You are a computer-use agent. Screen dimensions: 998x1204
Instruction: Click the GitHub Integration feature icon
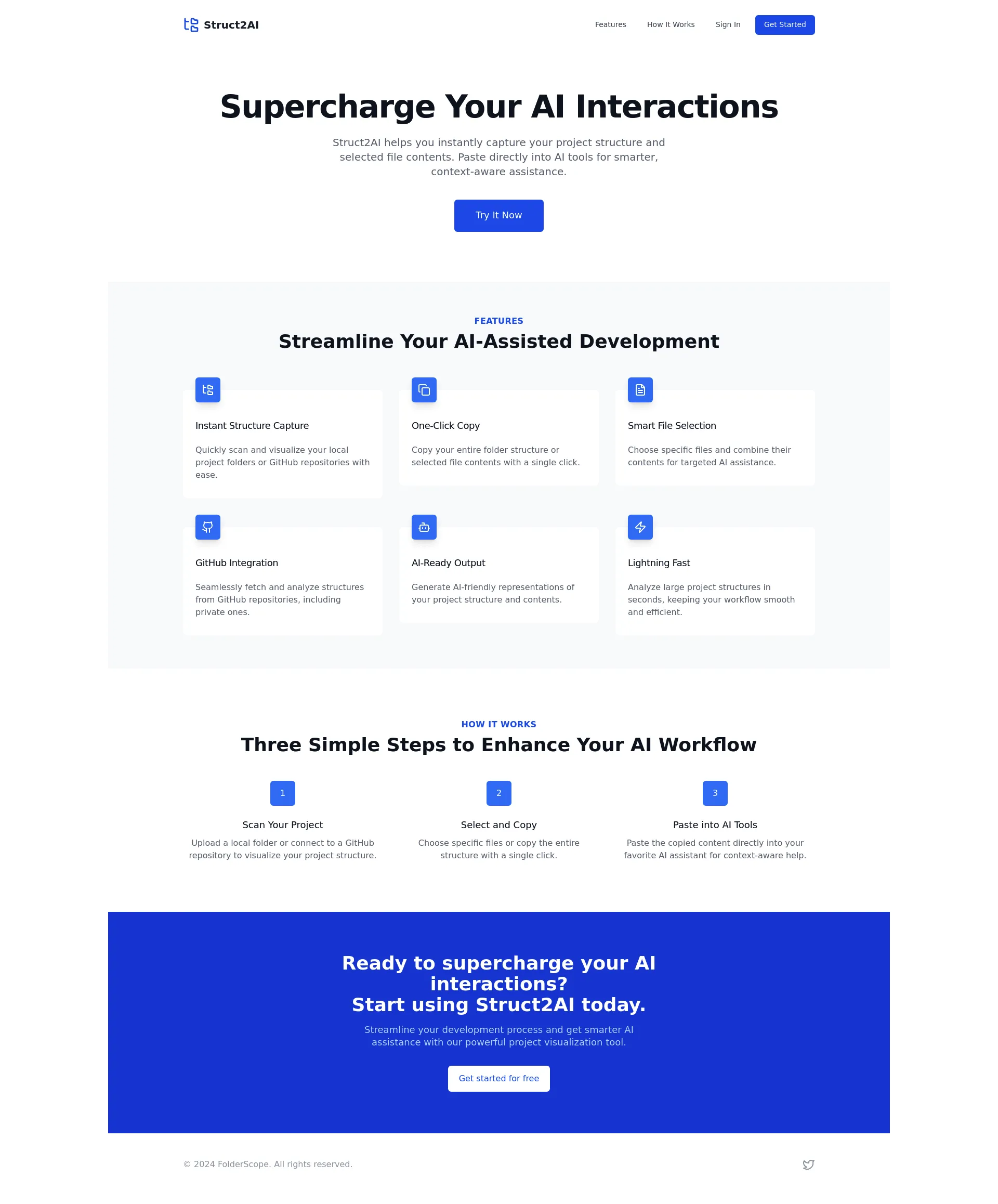point(208,527)
